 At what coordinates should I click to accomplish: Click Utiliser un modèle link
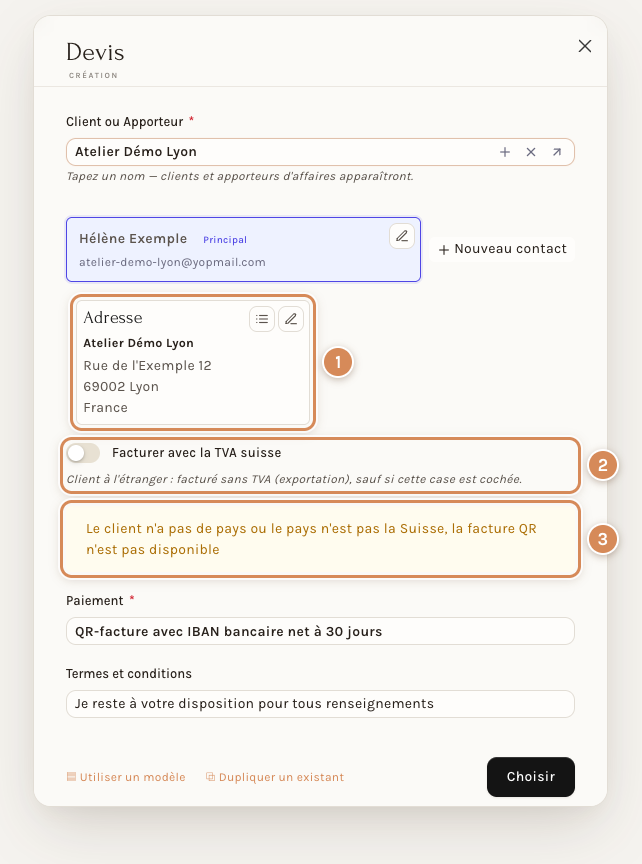(x=126, y=777)
